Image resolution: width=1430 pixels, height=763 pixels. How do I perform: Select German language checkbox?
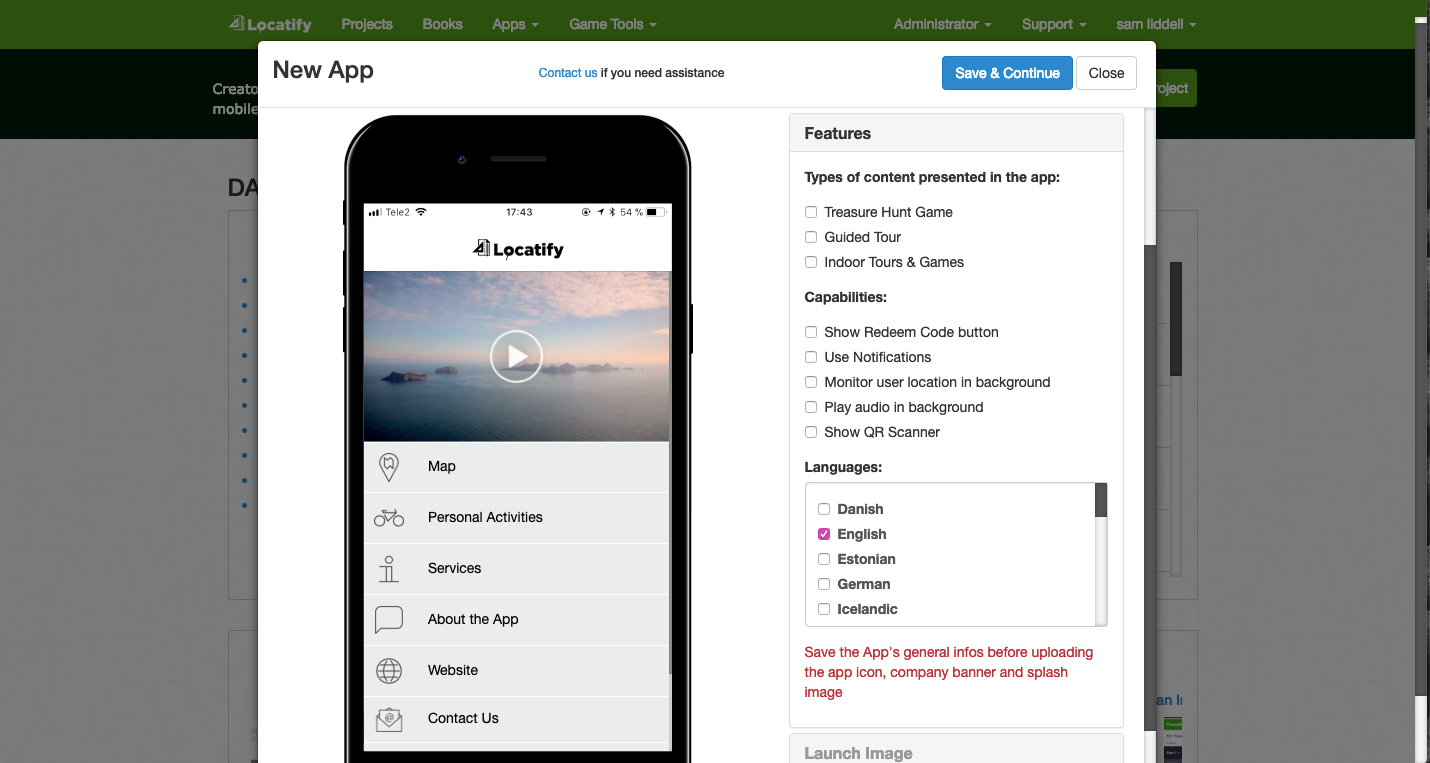coord(824,584)
